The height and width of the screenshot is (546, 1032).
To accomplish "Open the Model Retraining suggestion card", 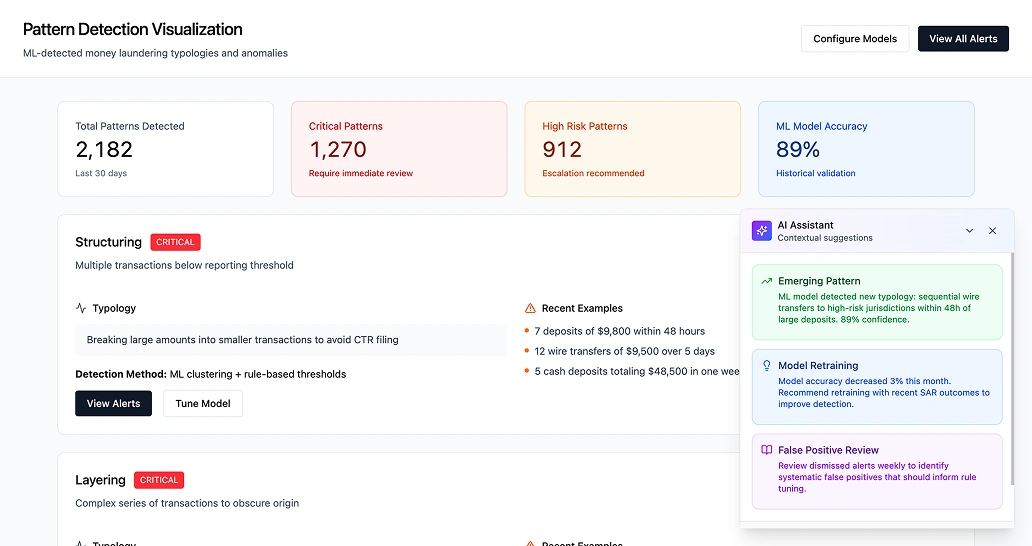I will pyautogui.click(x=877, y=386).
